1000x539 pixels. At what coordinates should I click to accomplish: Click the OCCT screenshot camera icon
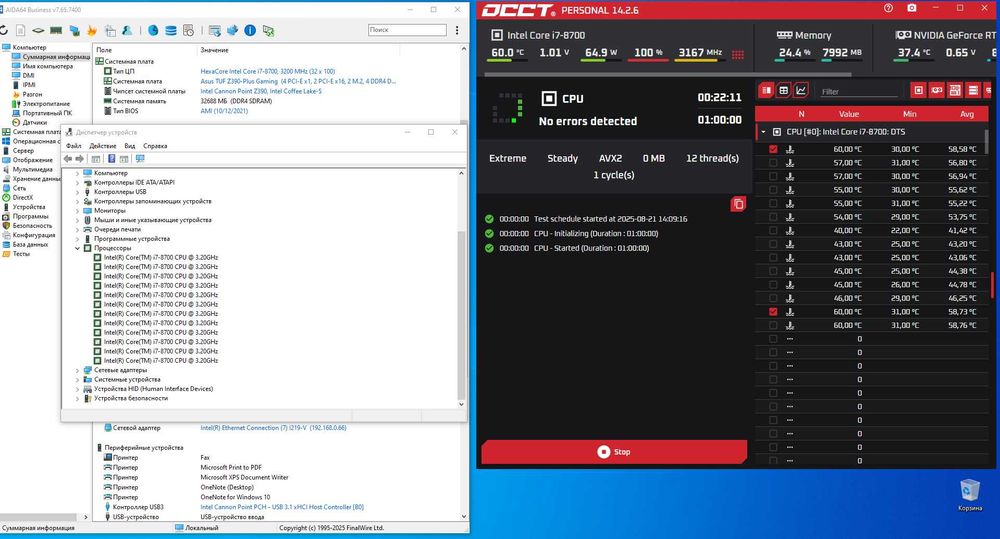coord(912,8)
